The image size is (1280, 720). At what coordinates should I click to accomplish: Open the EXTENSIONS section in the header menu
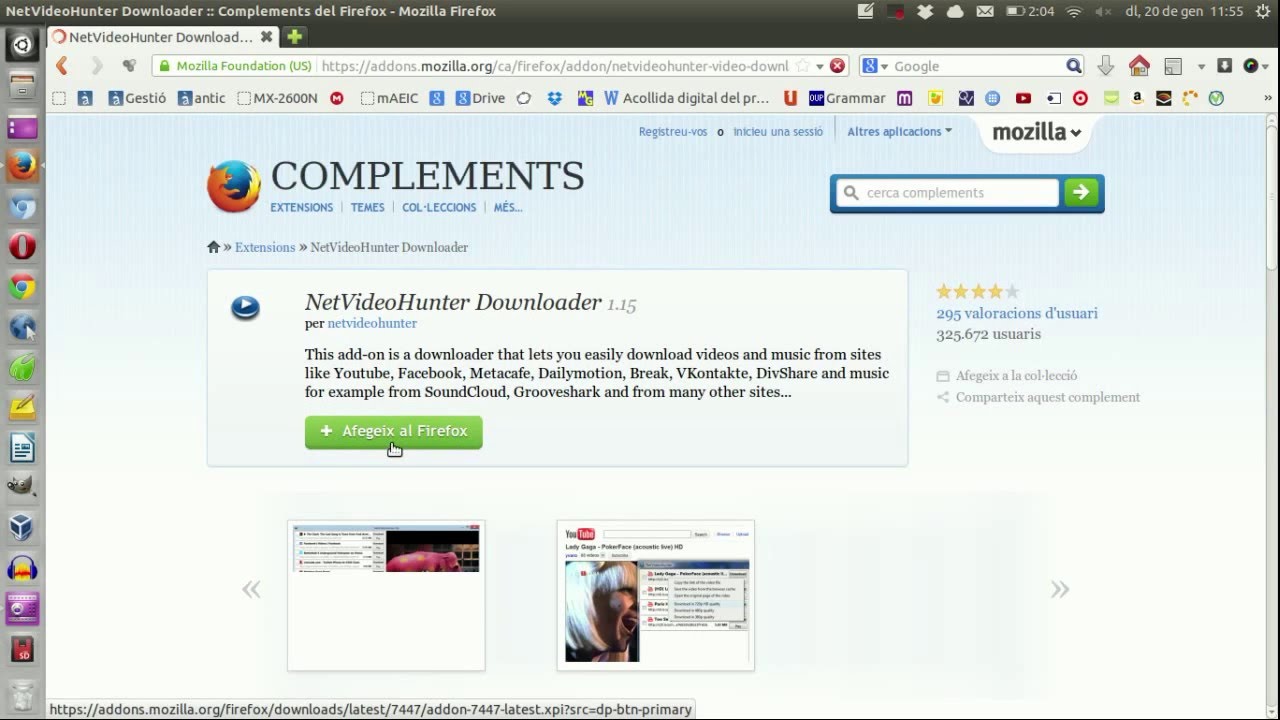[x=301, y=207]
